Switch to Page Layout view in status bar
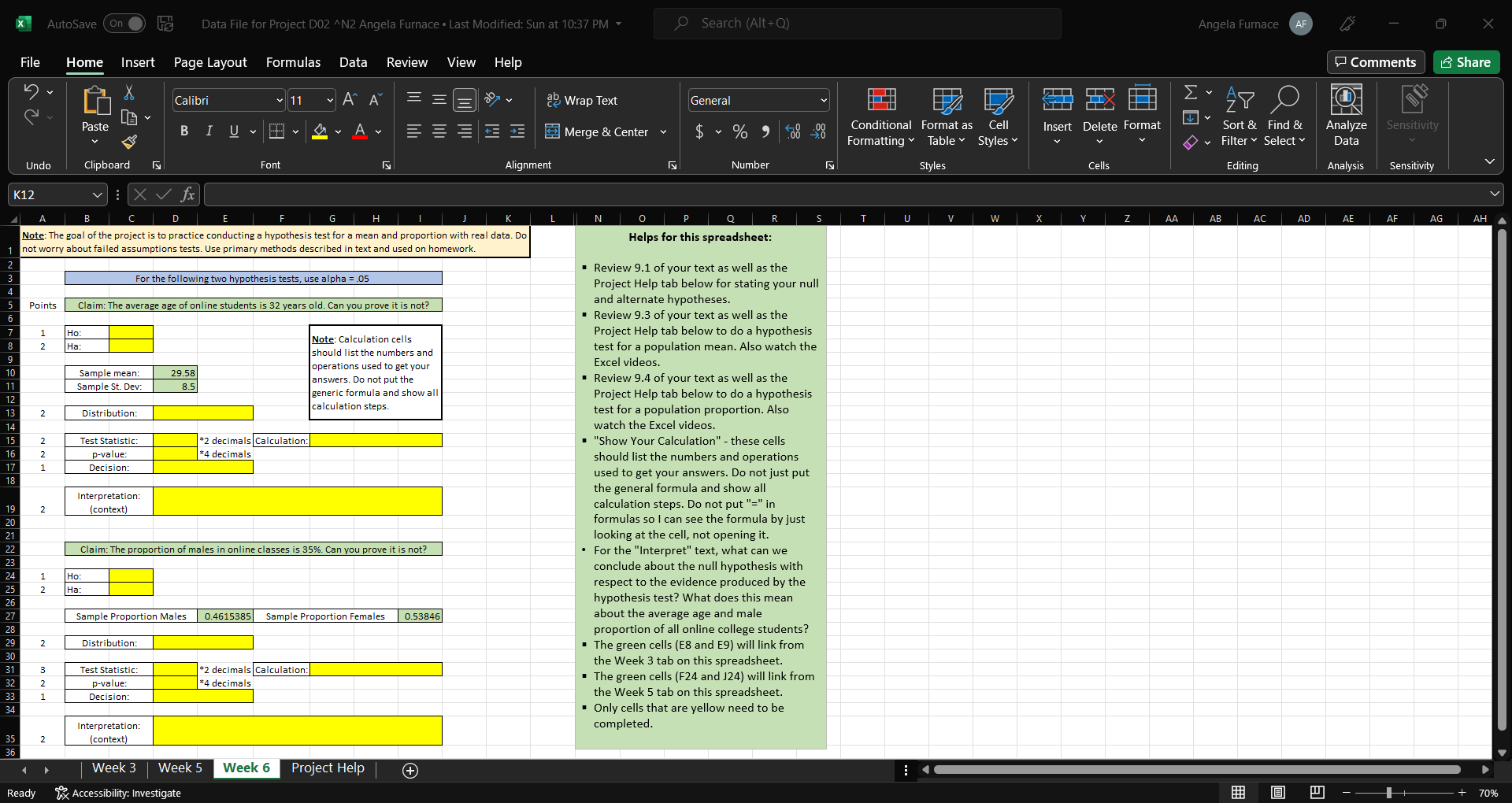 click(1278, 792)
